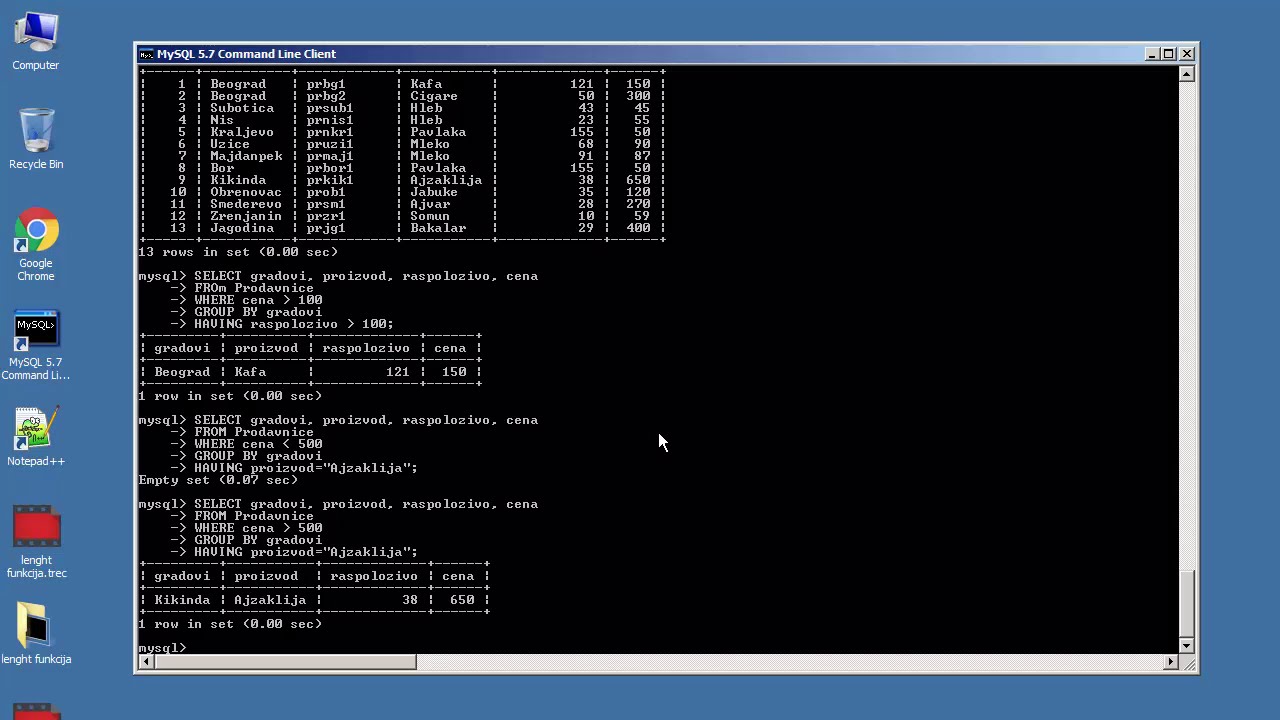Click Majdanpek row in table listing
The width and height of the screenshot is (1280, 720).
tap(402, 156)
